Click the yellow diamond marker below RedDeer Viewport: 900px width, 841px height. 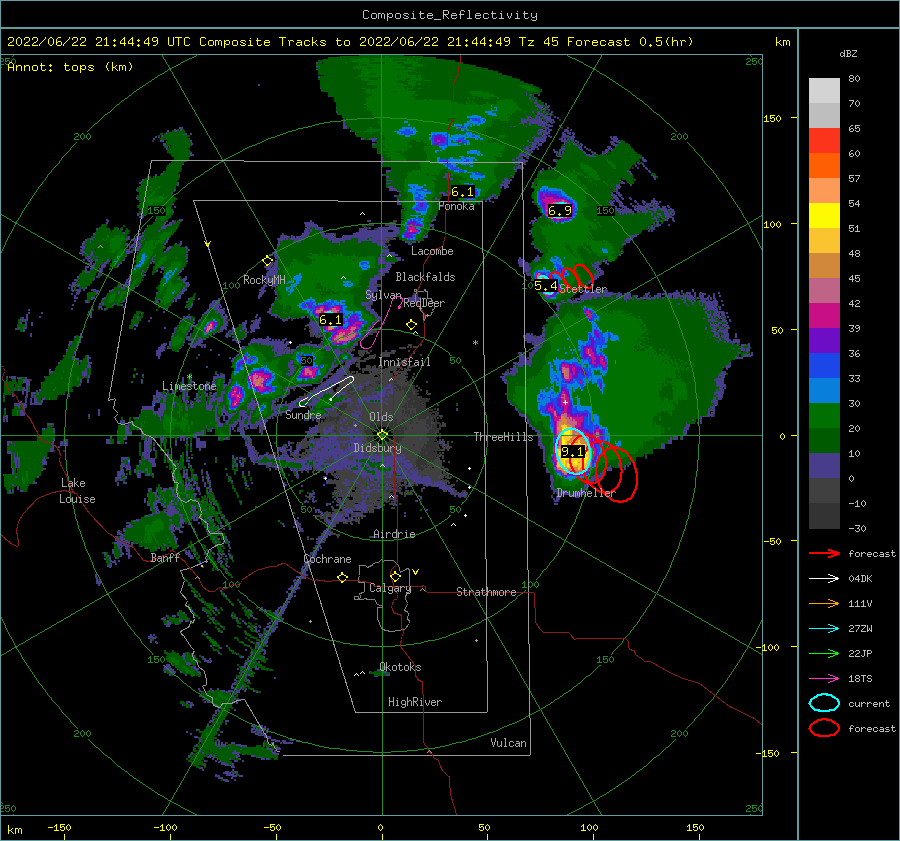(x=412, y=325)
